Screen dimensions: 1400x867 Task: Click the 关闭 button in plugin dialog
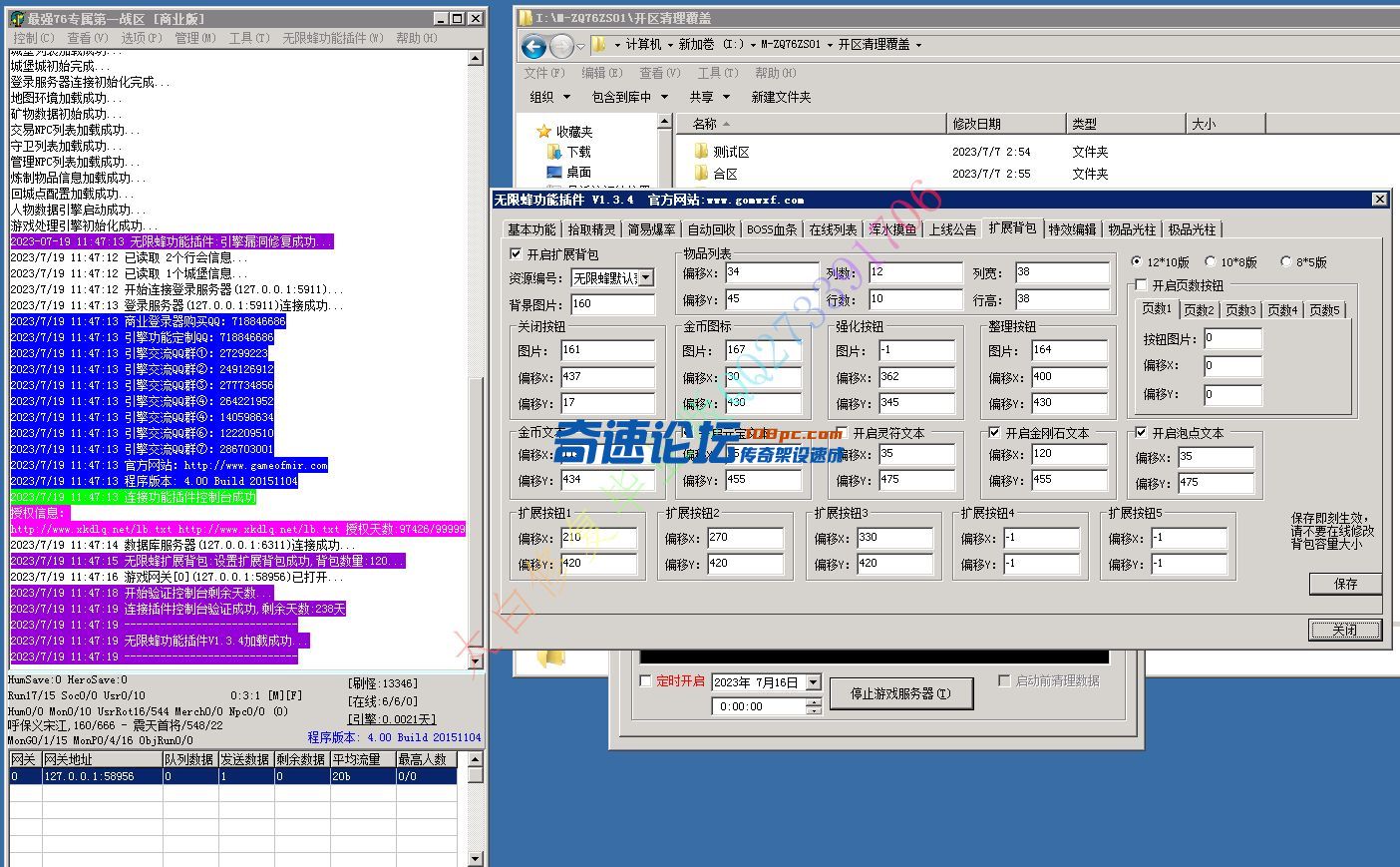tap(1345, 630)
